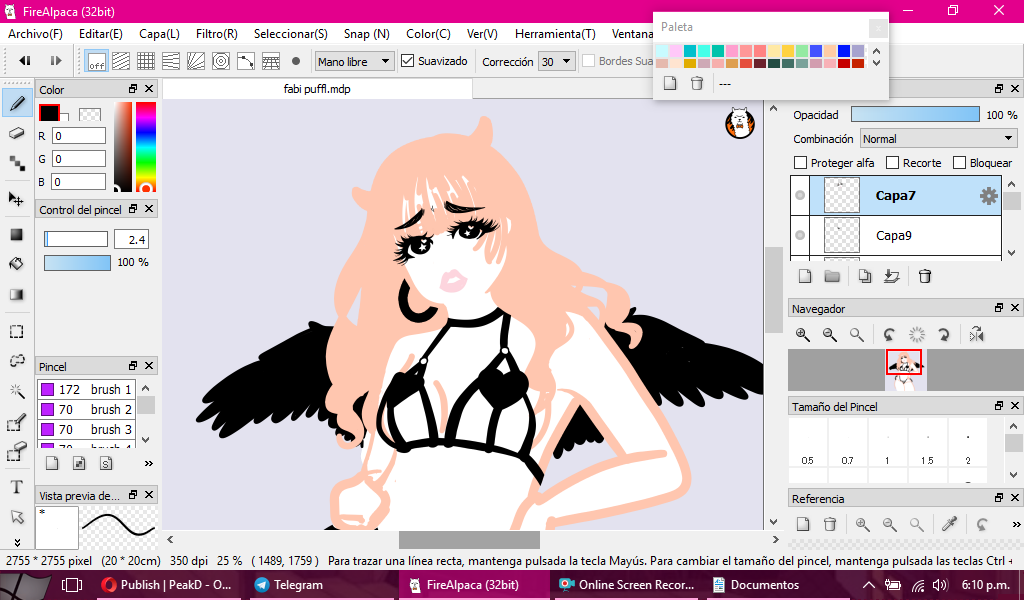
Task: Select the Brush pen tool
Action: click(x=17, y=104)
